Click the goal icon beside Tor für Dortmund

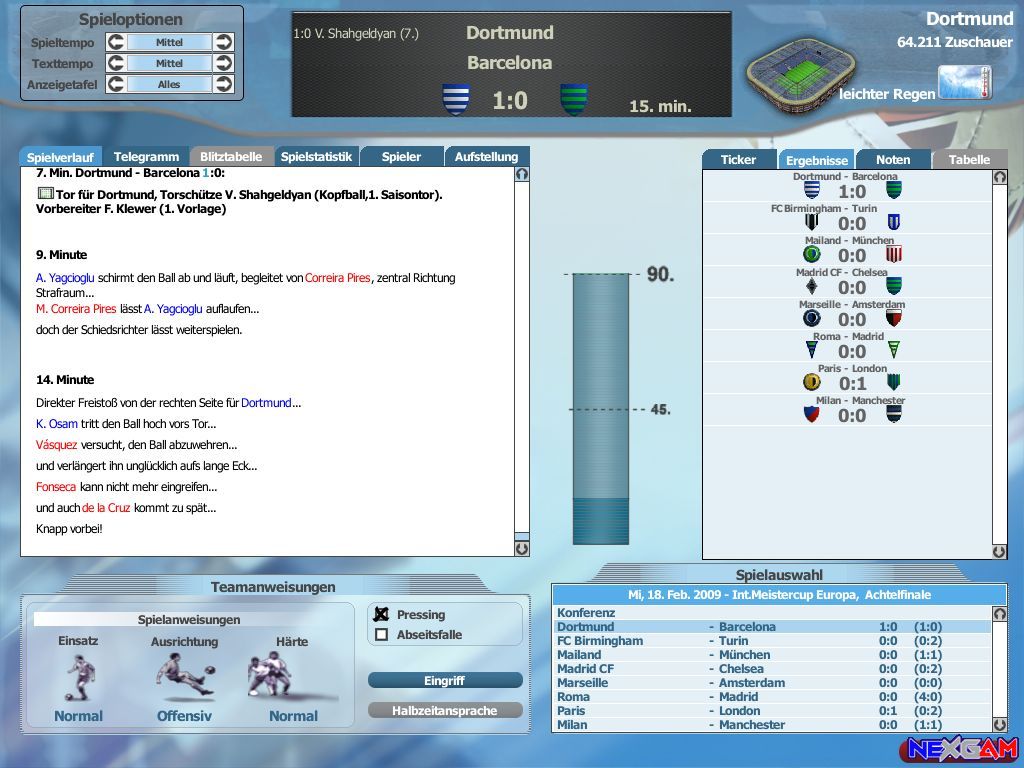coord(45,193)
